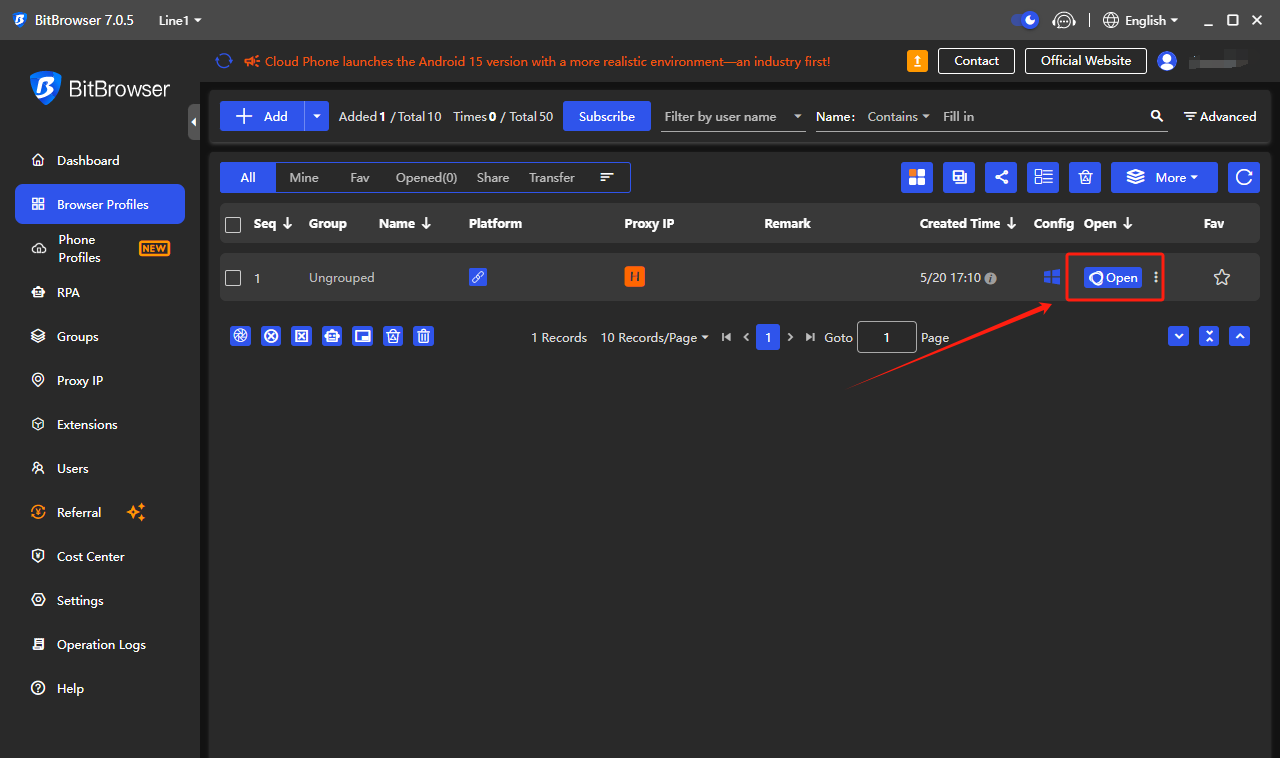Switch to the Fav tab
The width and height of the screenshot is (1280, 758).
tap(360, 177)
